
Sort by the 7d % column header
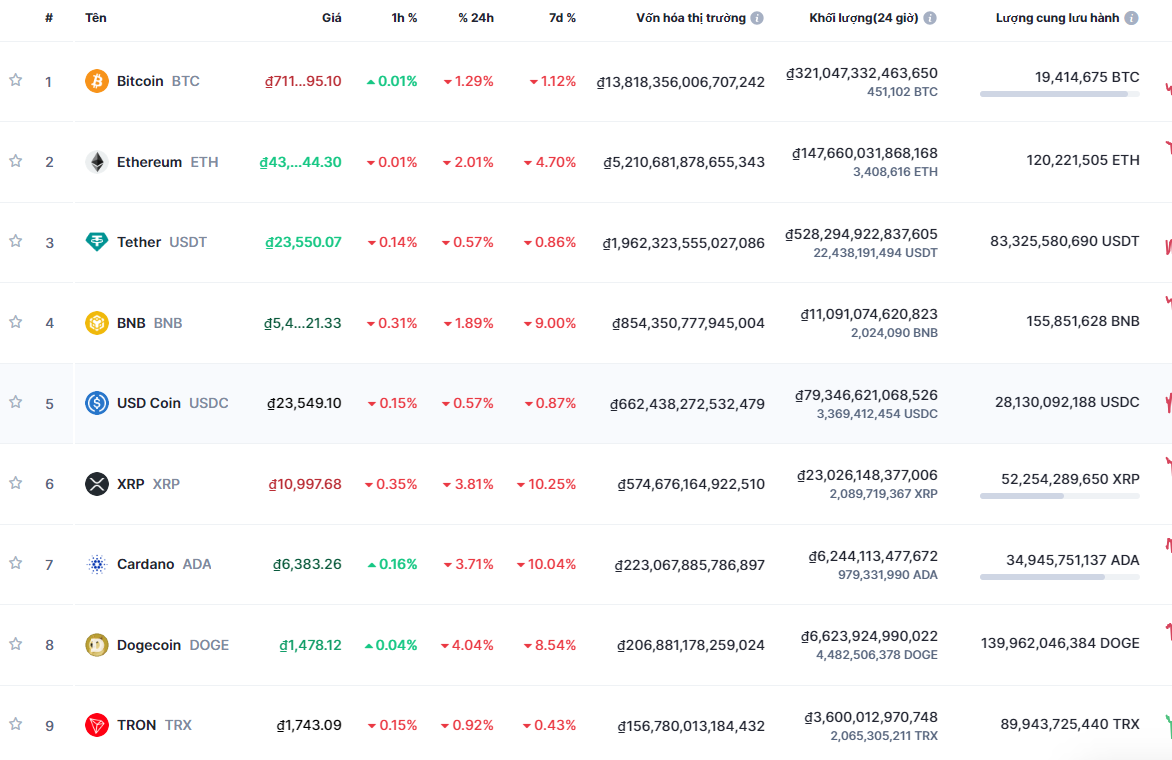coord(562,17)
